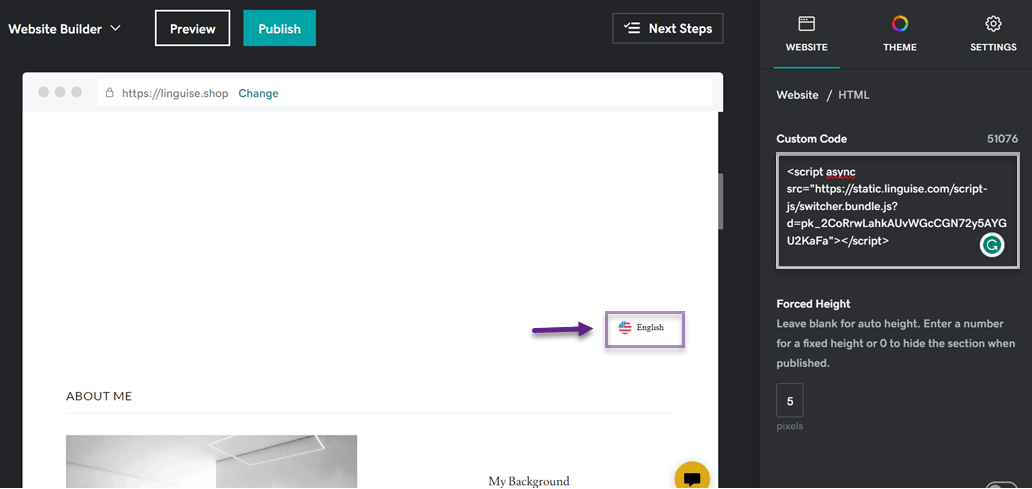Open the Next Steps checklist

[667, 28]
